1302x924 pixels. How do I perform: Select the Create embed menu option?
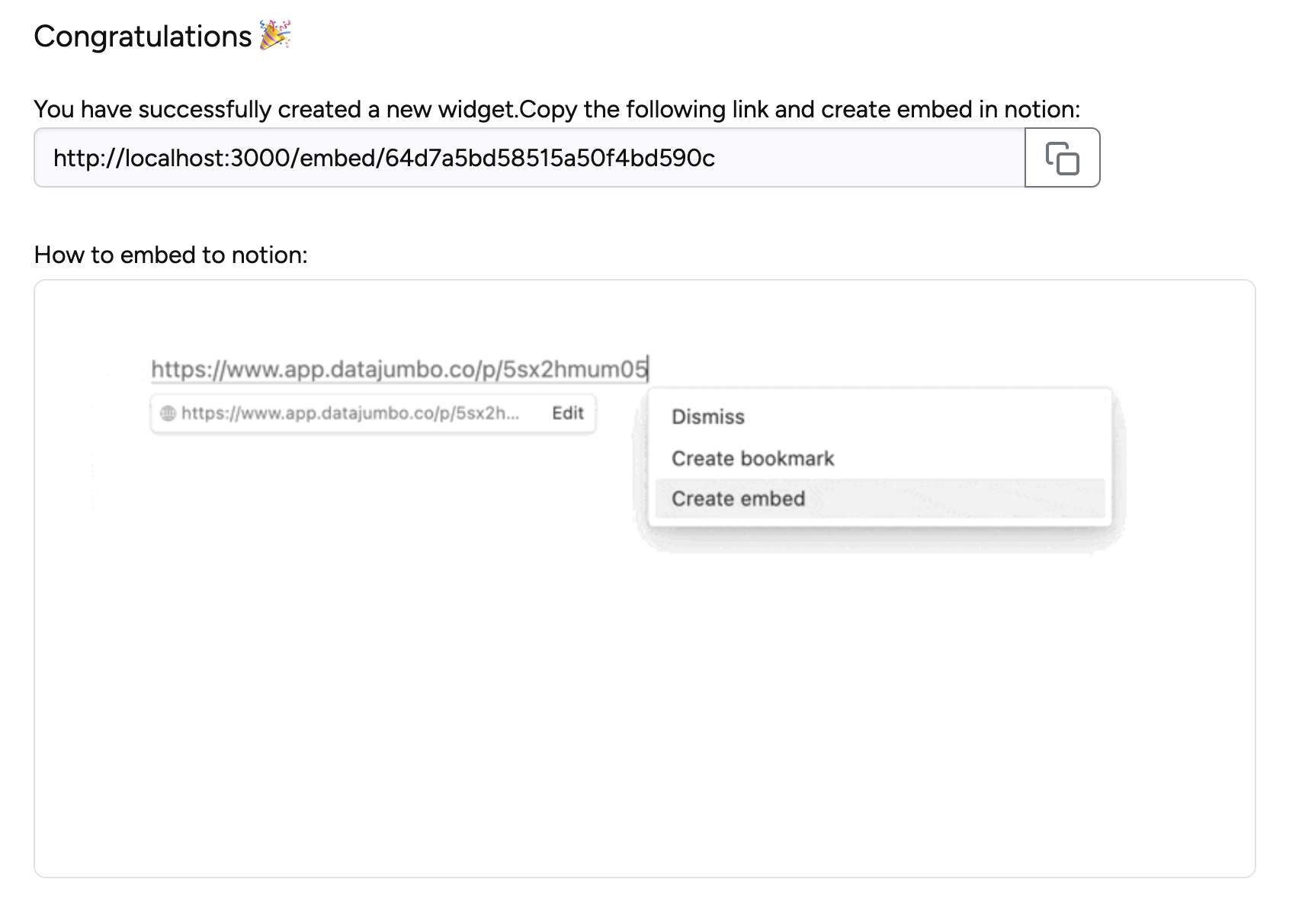pos(738,499)
